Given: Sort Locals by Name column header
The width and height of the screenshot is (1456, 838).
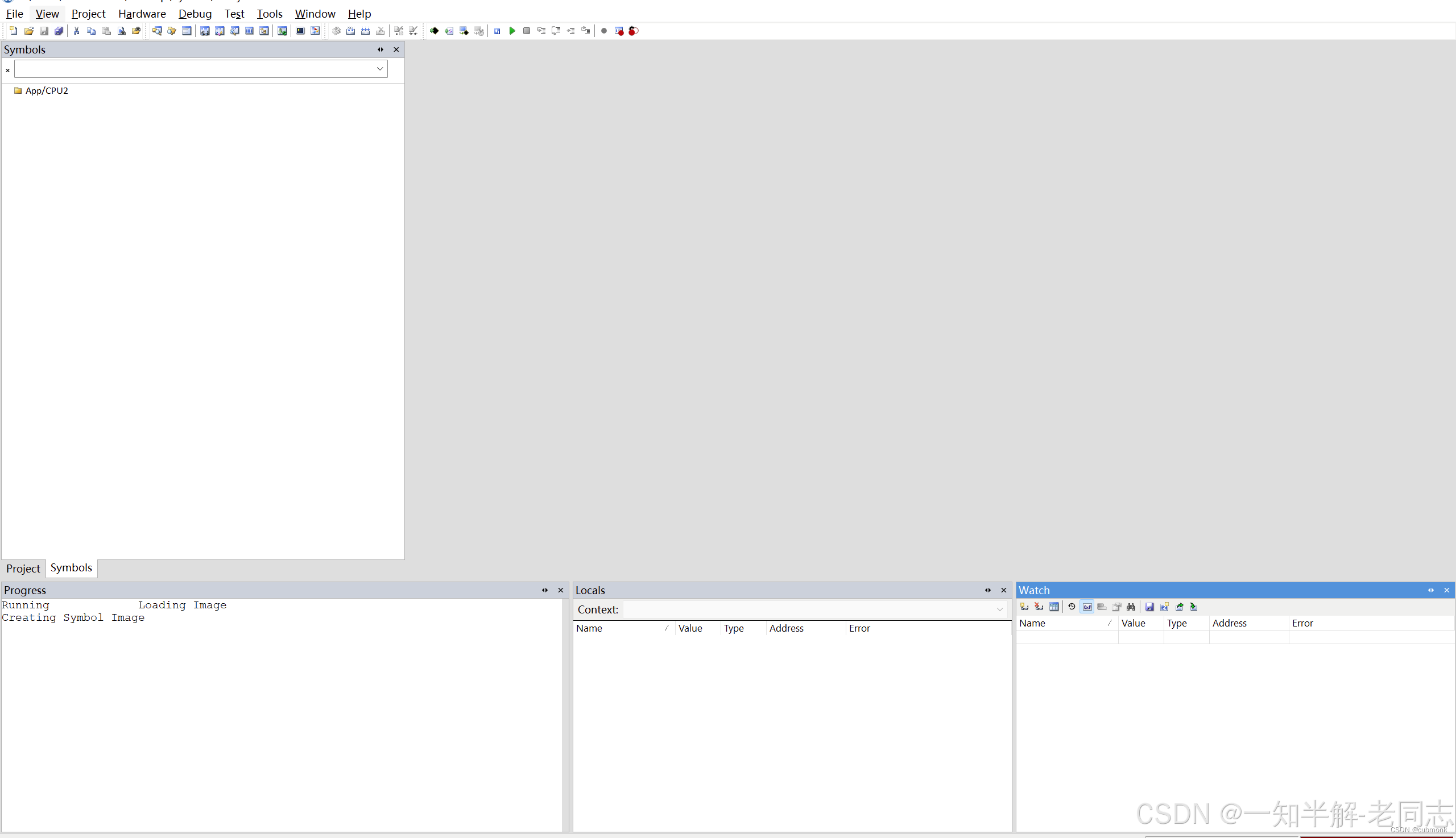Looking at the screenshot, I should [x=590, y=628].
